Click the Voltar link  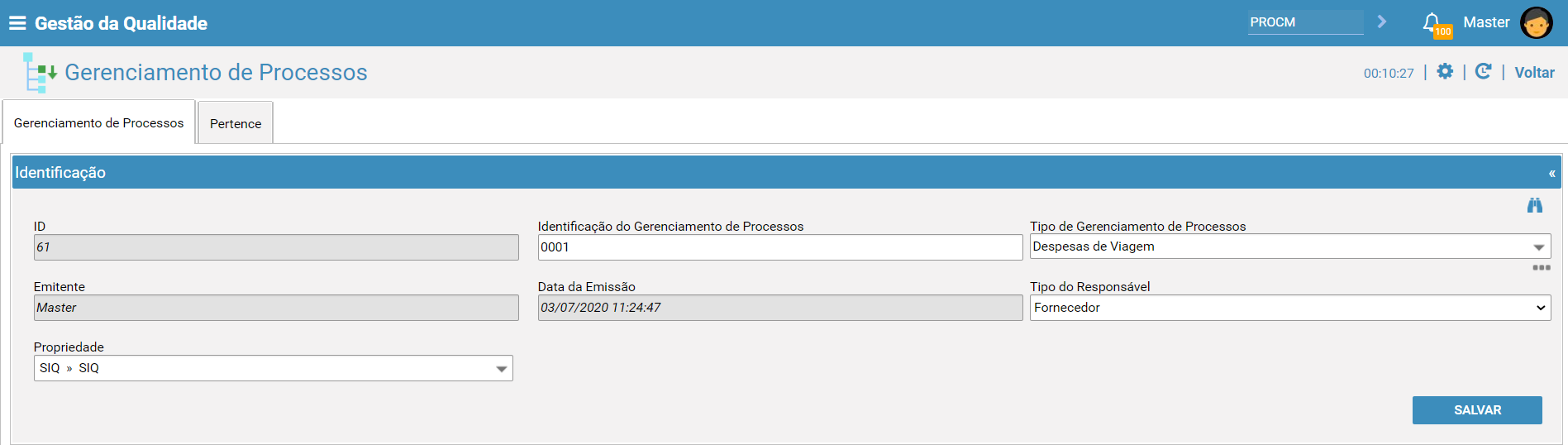click(x=1534, y=73)
